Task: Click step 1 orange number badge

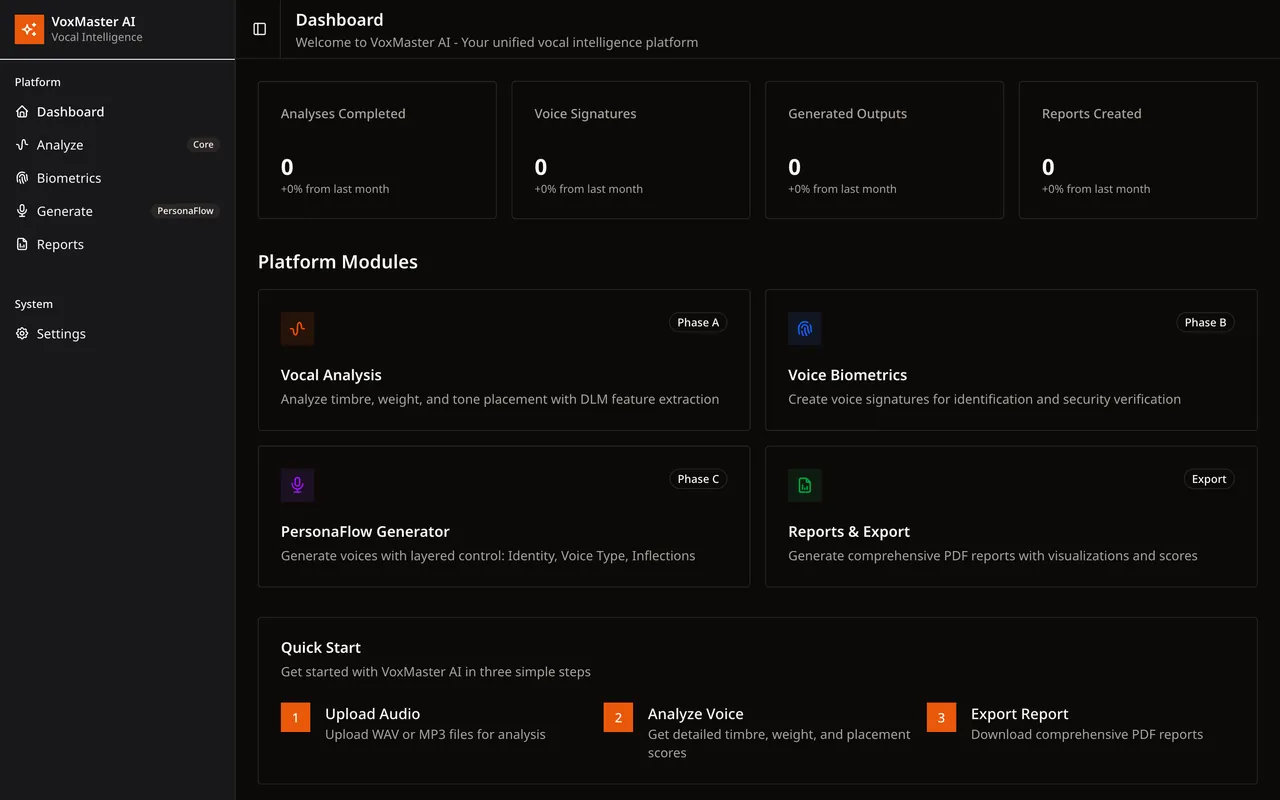Action: [296, 717]
